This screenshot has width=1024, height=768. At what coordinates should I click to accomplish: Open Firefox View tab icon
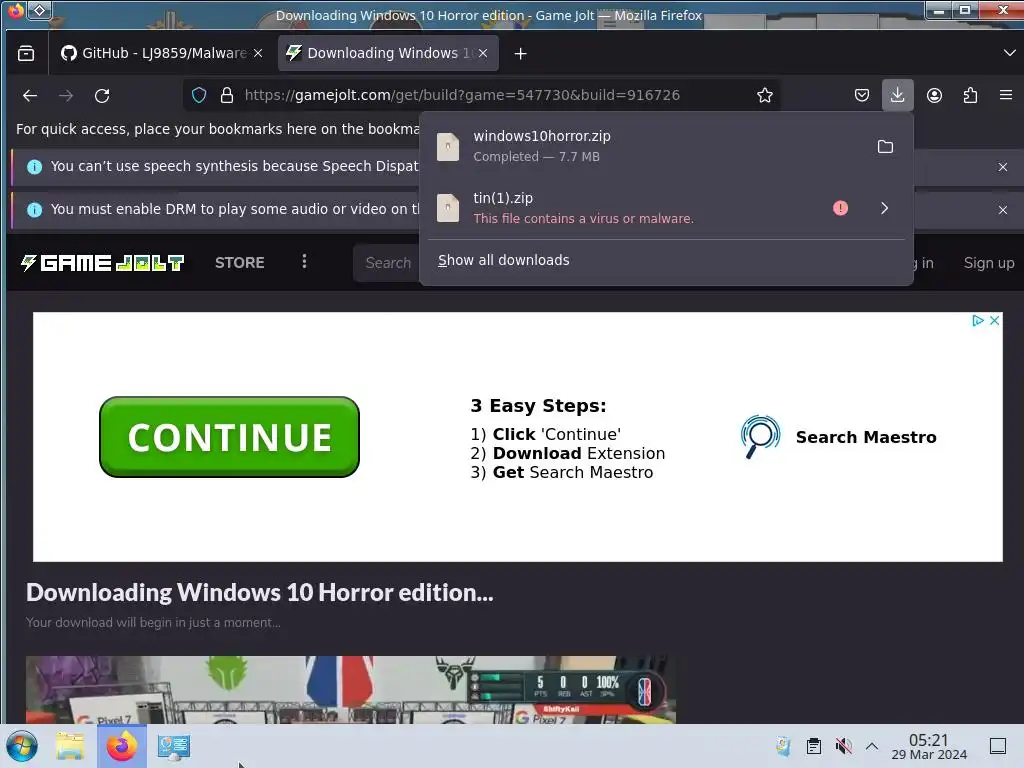click(26, 54)
